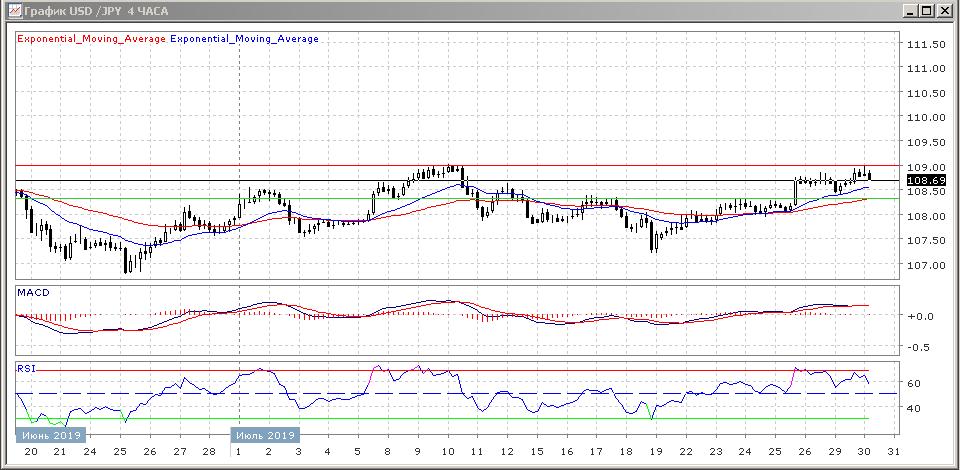Minimize the USD/JPY chart window
The height and width of the screenshot is (470, 960).
[911, 11]
